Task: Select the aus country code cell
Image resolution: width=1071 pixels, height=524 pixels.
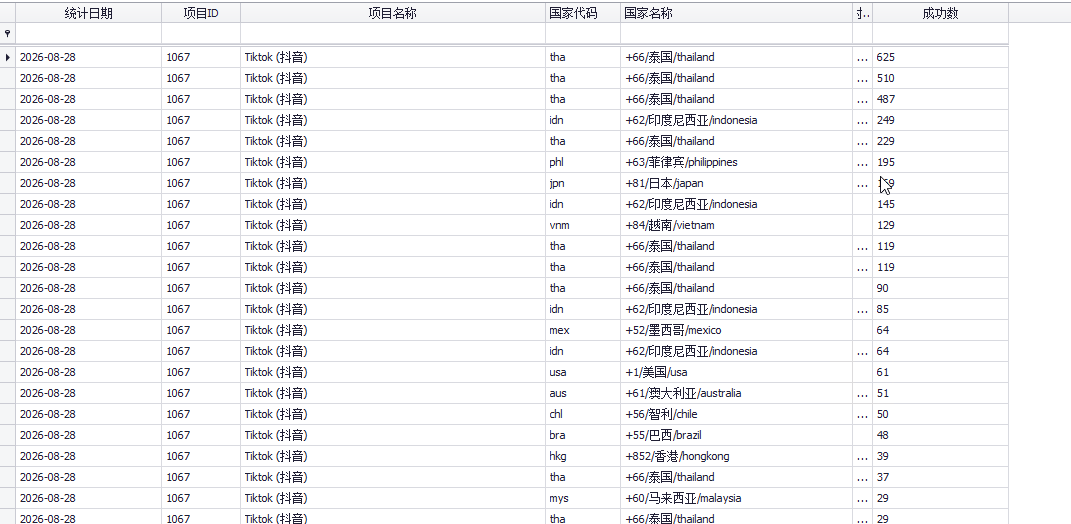Action: [583, 394]
